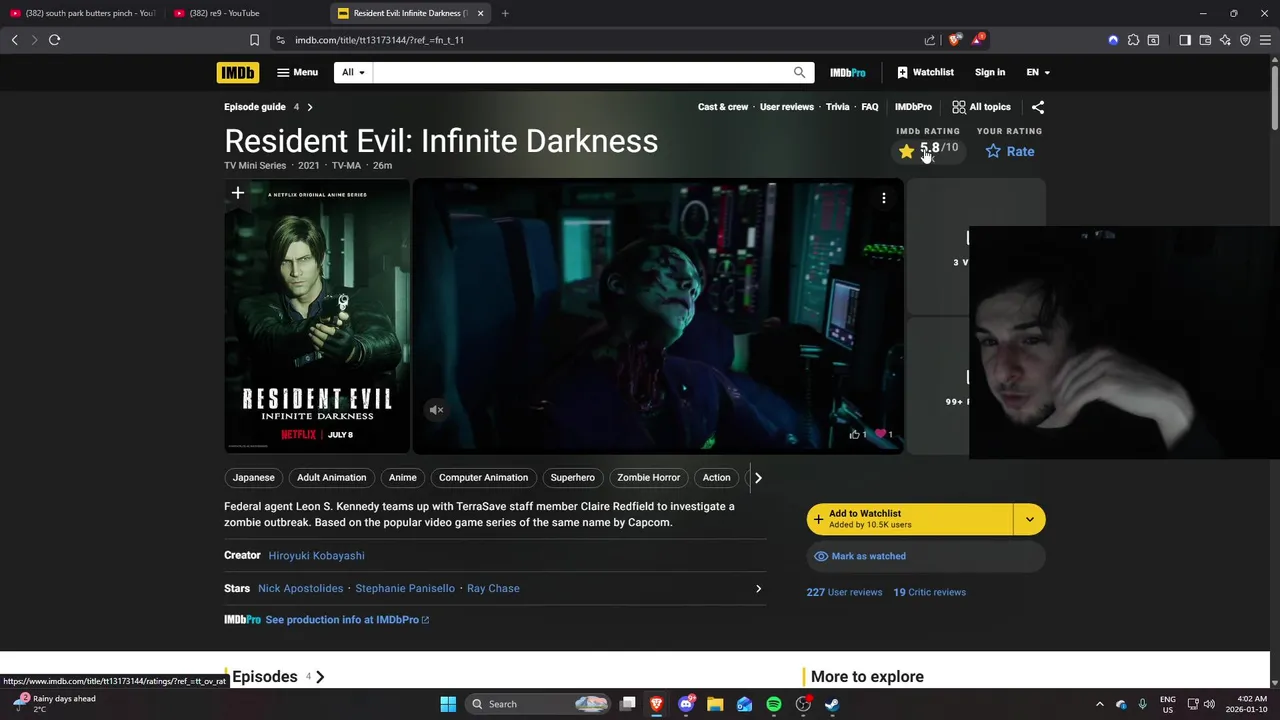This screenshot has width=1280, height=720.
Task: Reload the page
Action: pos(54,40)
